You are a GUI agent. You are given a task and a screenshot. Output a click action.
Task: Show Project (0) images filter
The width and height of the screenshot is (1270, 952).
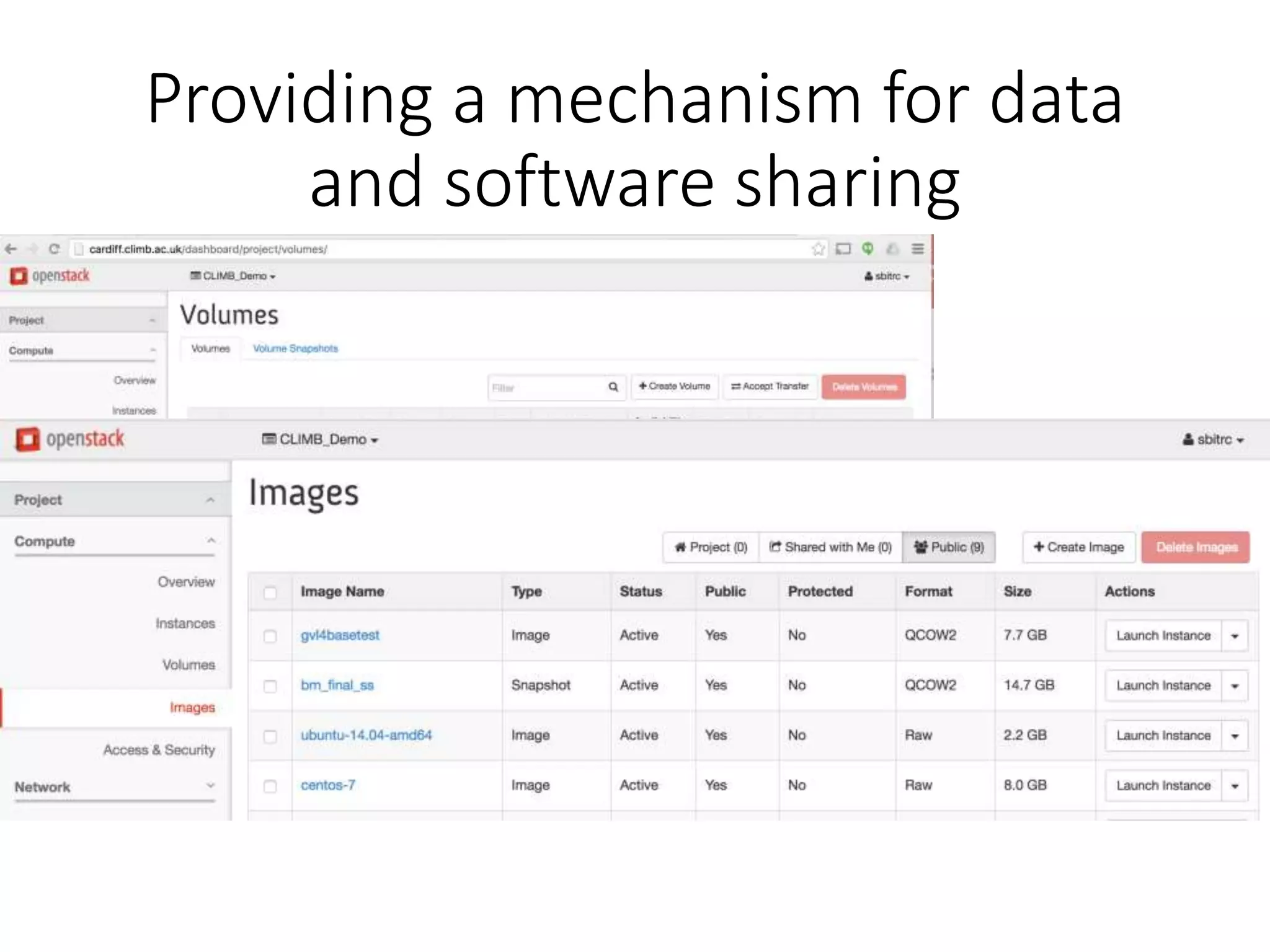pyautogui.click(x=711, y=547)
